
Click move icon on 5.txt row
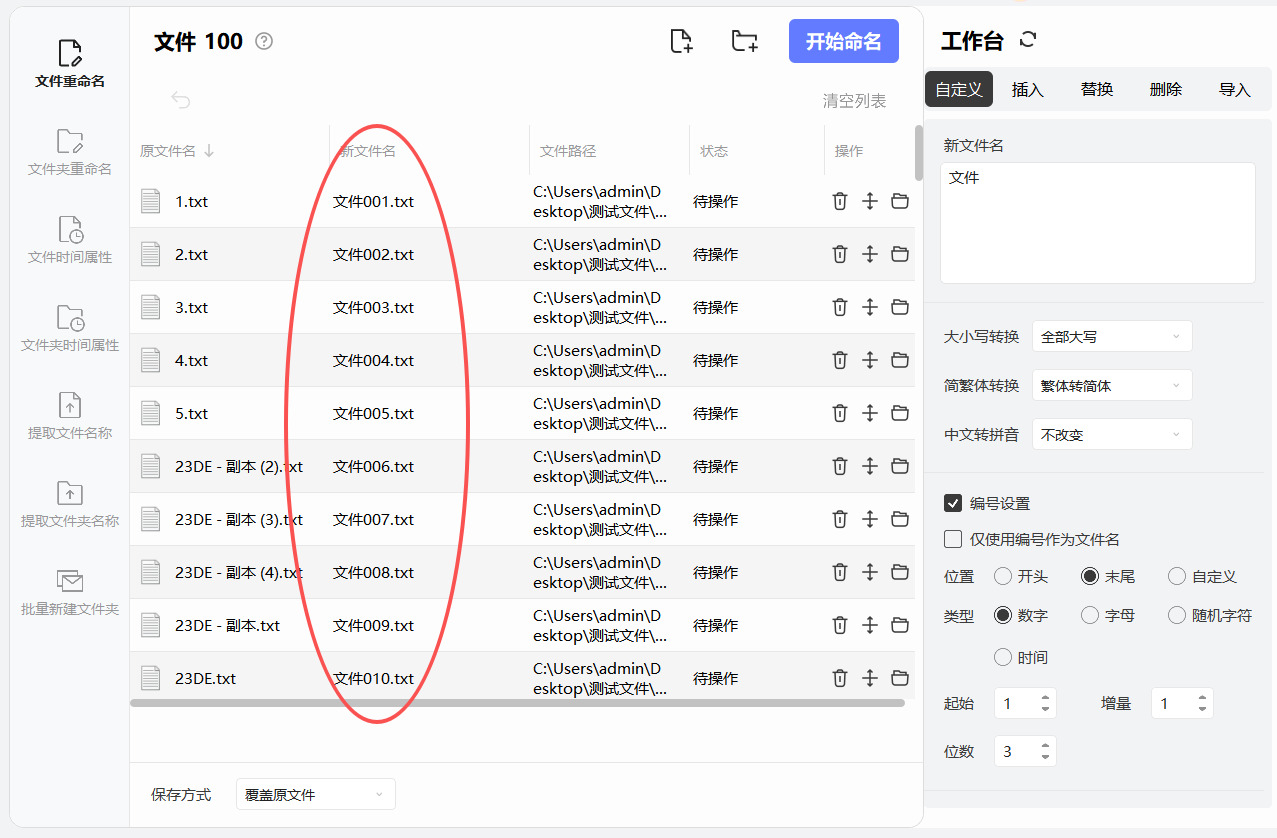pyautogui.click(x=870, y=413)
